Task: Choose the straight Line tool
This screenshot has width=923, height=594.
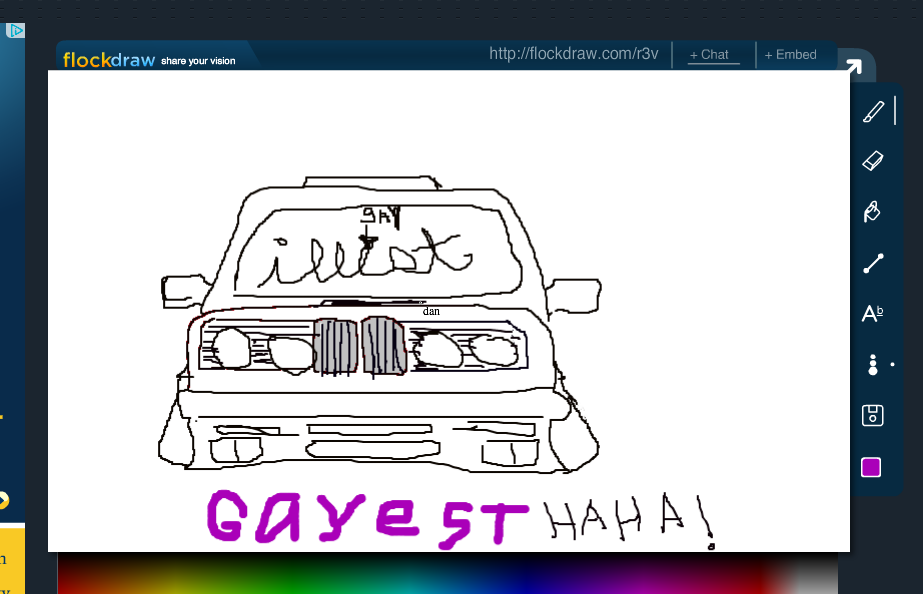Action: coord(873,264)
